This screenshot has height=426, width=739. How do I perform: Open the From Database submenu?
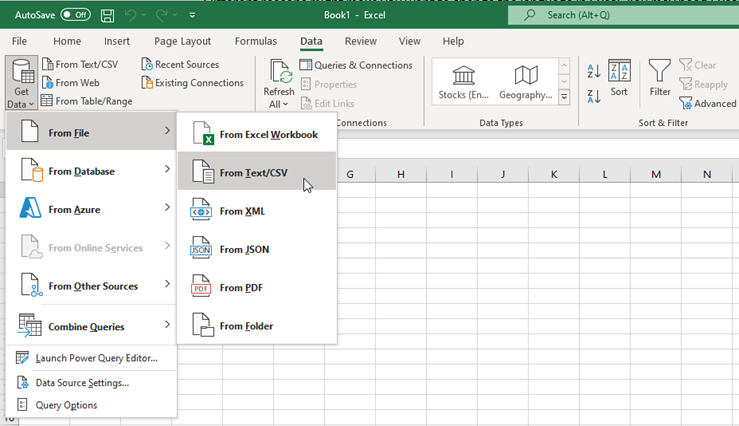[91, 171]
